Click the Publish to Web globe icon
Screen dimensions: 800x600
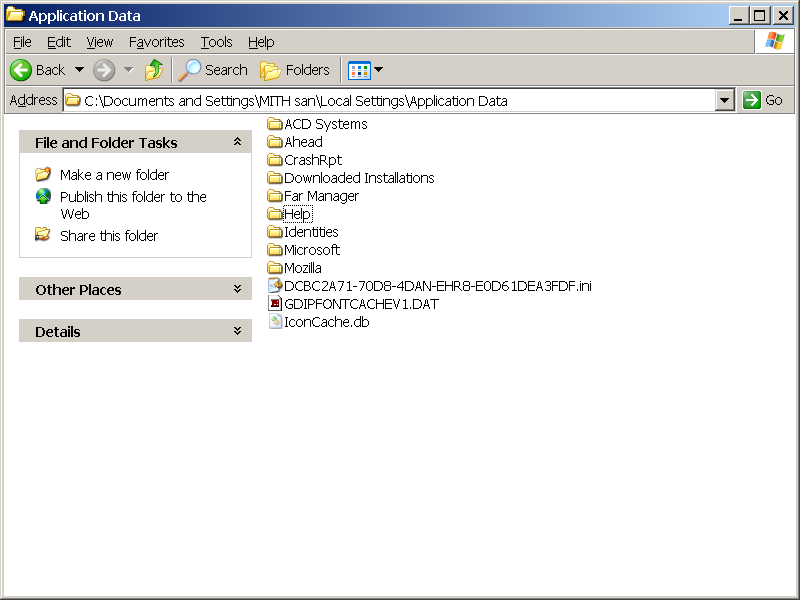[43, 196]
